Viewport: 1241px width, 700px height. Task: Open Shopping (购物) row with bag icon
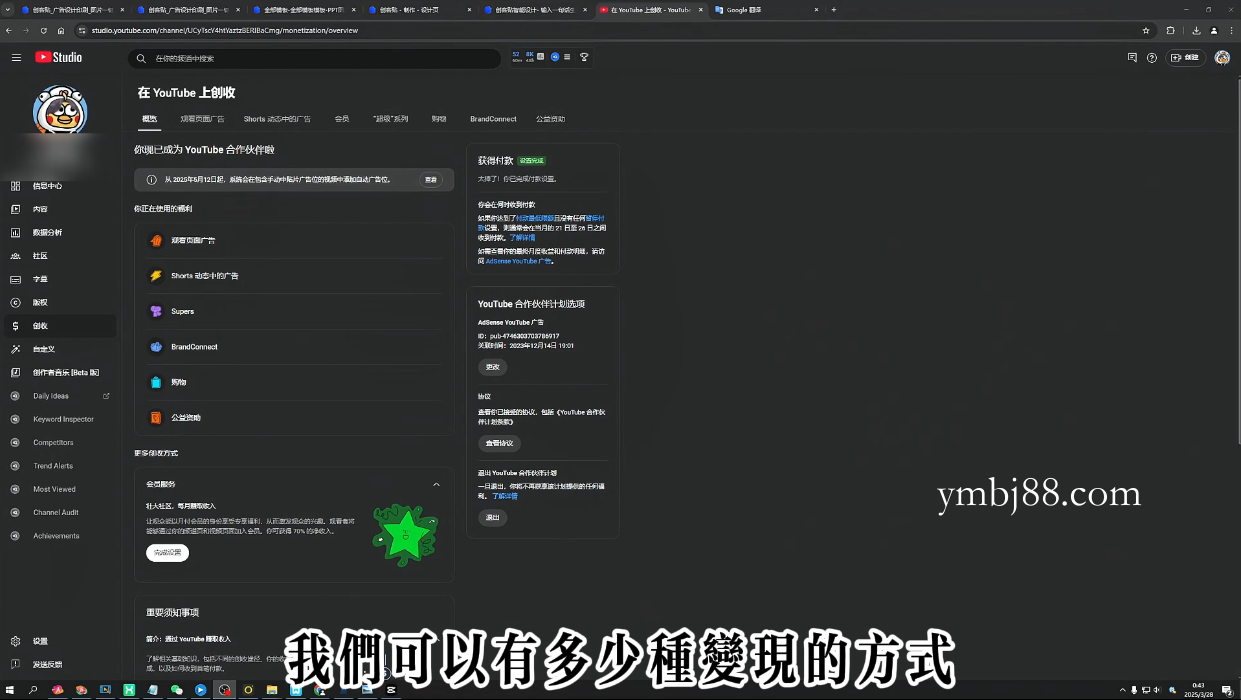click(x=295, y=382)
